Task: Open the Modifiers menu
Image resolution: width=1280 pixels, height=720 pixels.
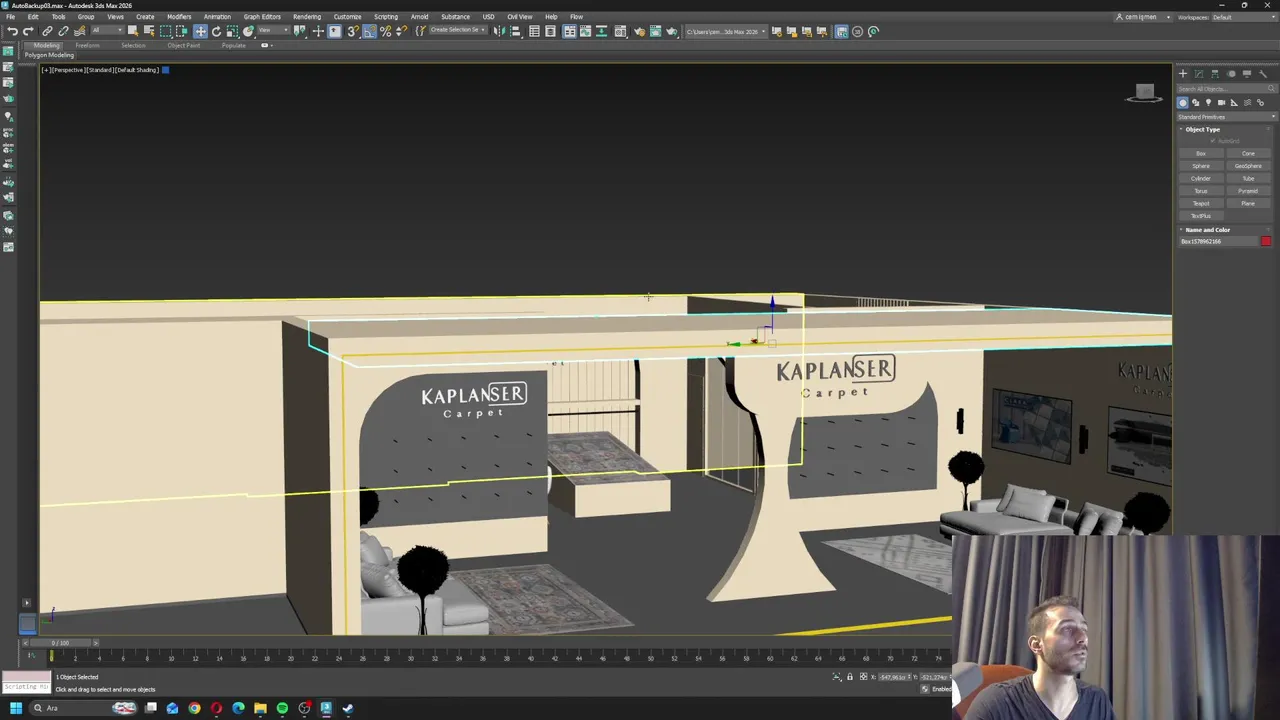Action: (179, 17)
